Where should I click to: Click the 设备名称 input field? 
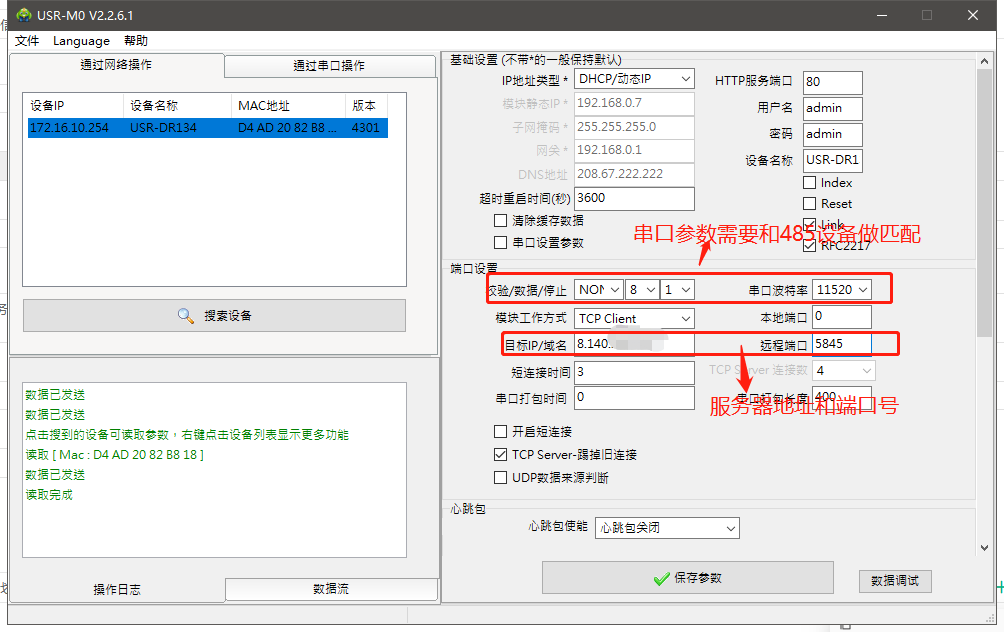point(832,160)
